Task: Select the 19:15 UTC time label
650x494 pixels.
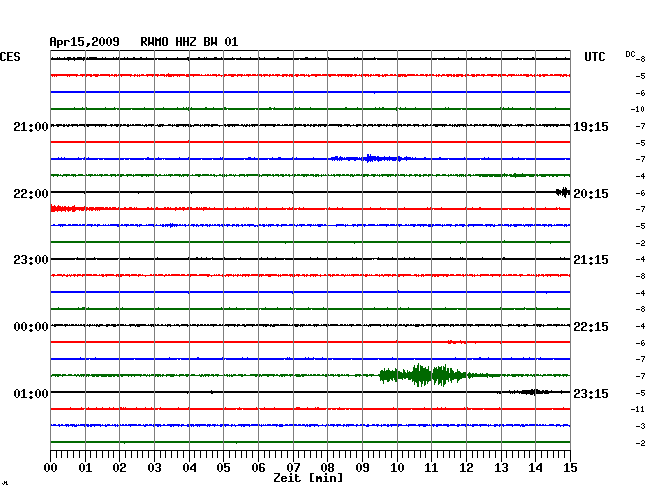Action: [x=591, y=127]
